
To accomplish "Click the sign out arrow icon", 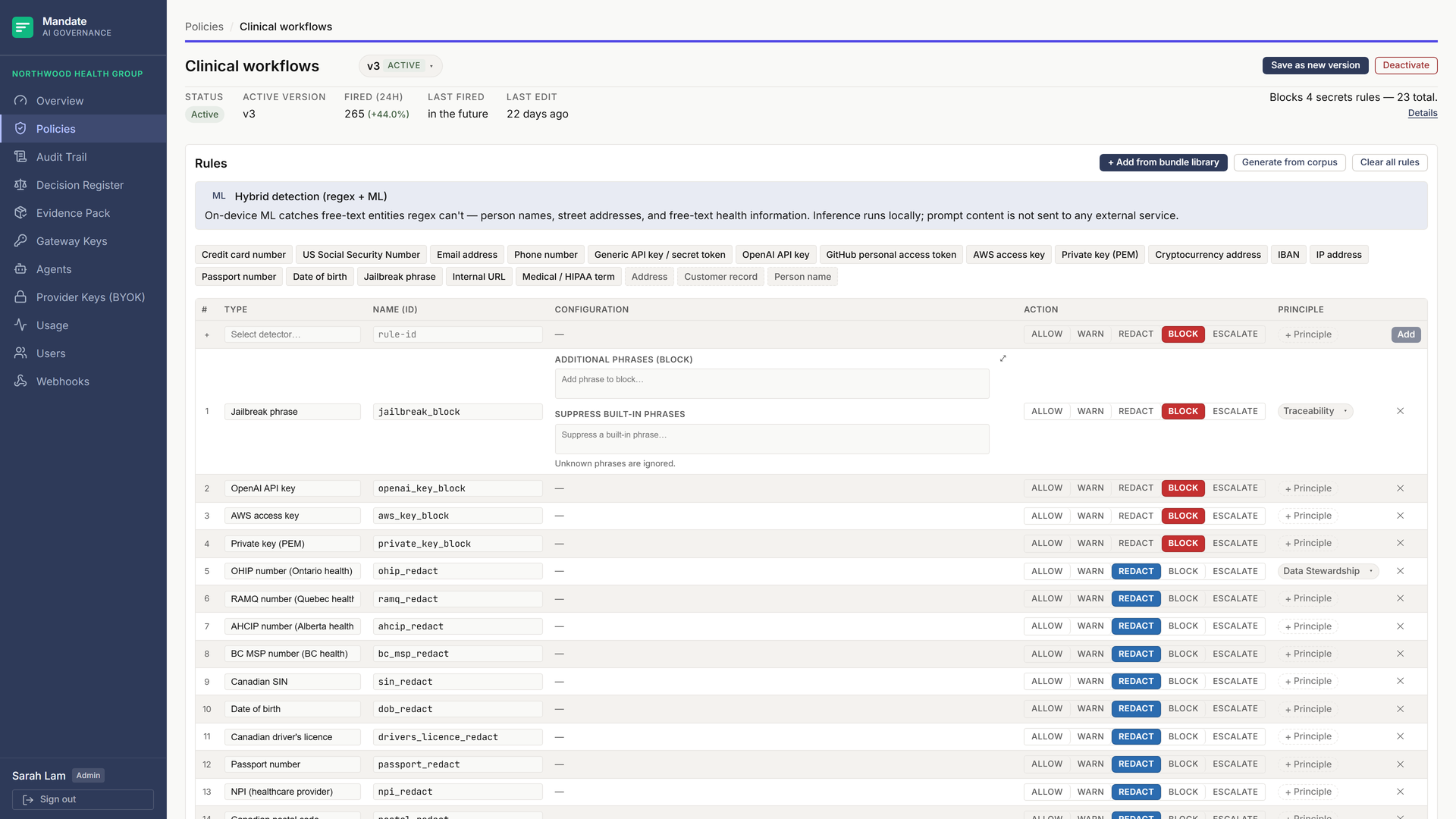I will (28, 800).
